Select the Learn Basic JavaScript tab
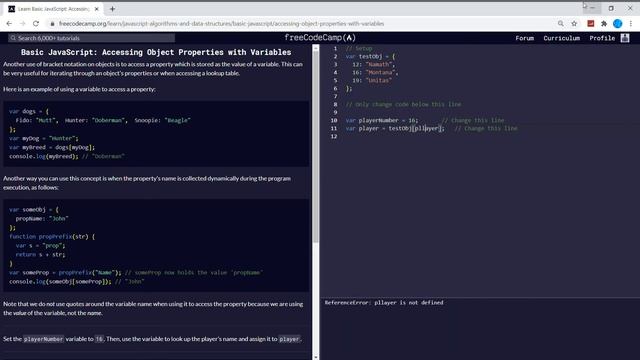The height and width of the screenshot is (360, 640). pos(54,9)
